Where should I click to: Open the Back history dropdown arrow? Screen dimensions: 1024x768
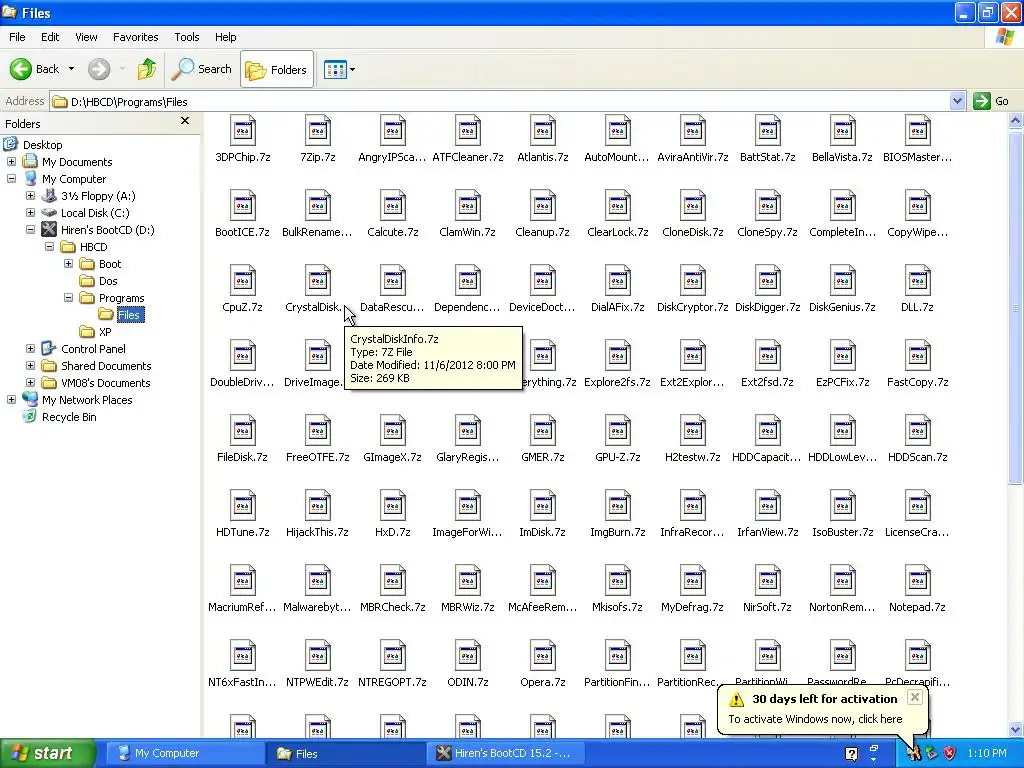[71, 69]
